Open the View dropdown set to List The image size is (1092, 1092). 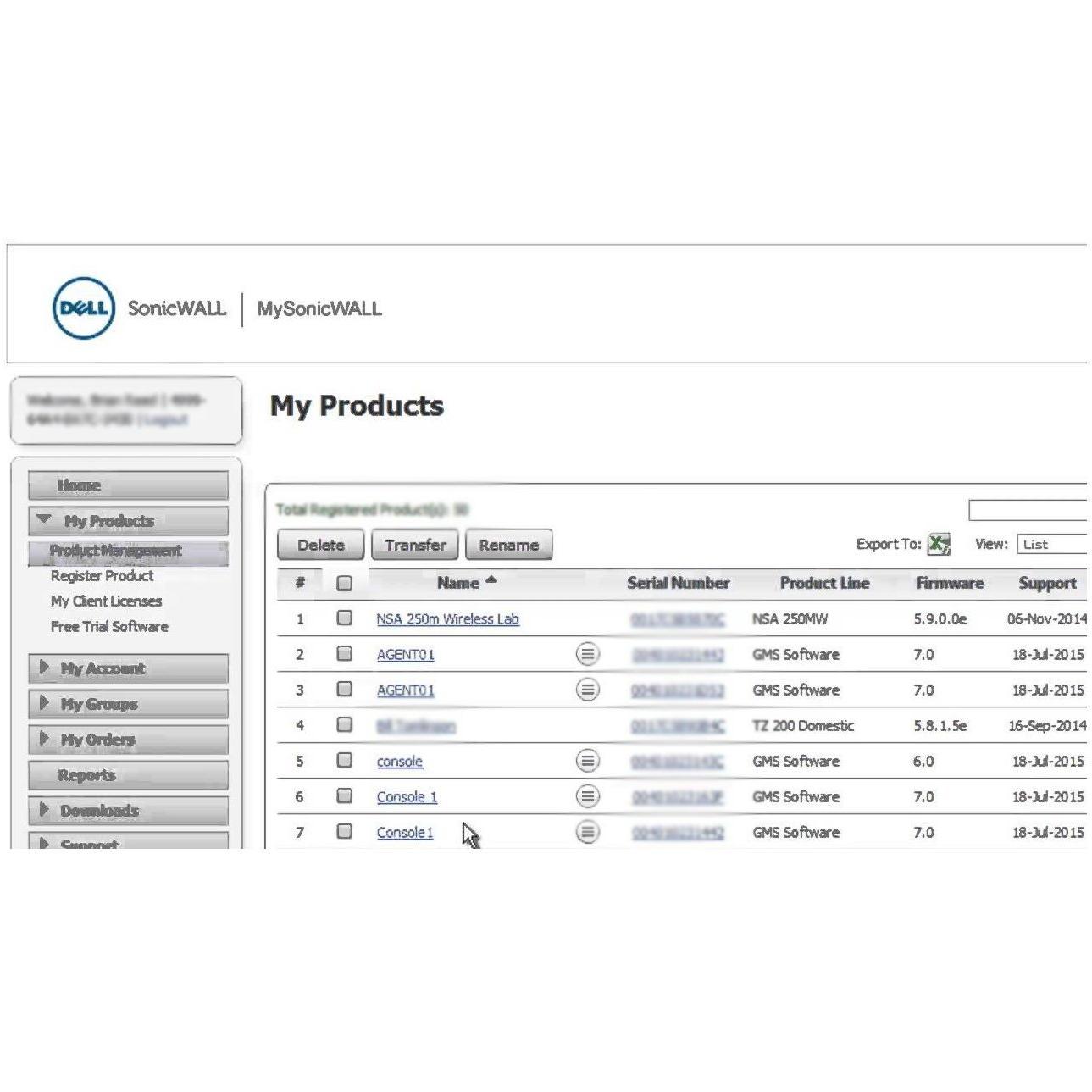click(1052, 544)
